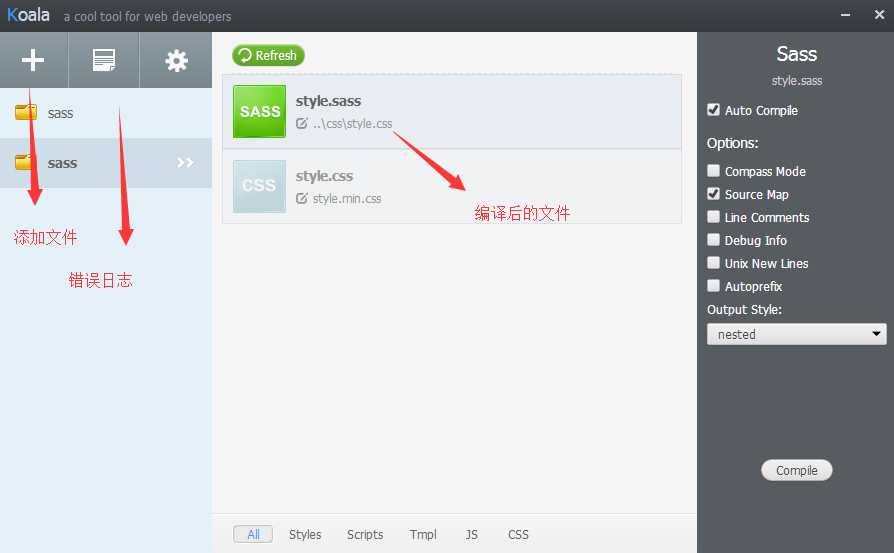Click the style.sass subtitle in the settings panel

coord(797,80)
